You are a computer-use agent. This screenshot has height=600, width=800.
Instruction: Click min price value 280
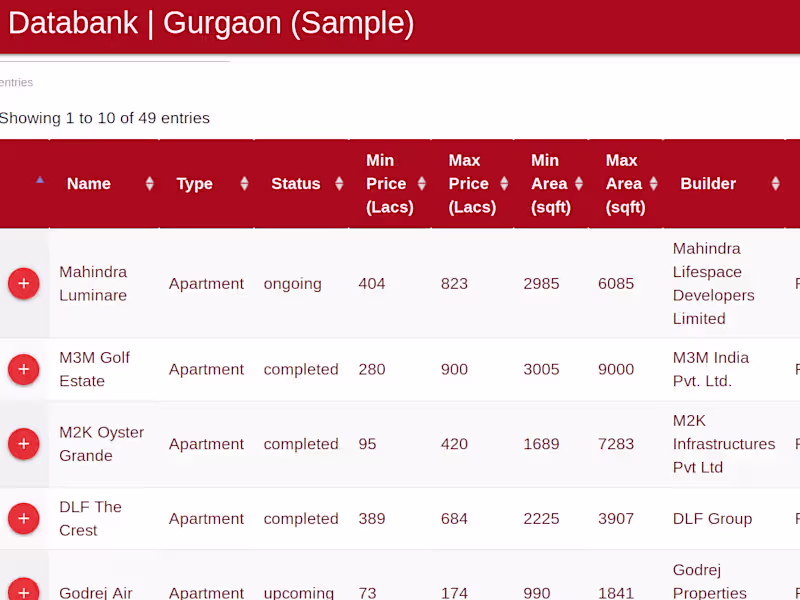pyautogui.click(x=371, y=369)
